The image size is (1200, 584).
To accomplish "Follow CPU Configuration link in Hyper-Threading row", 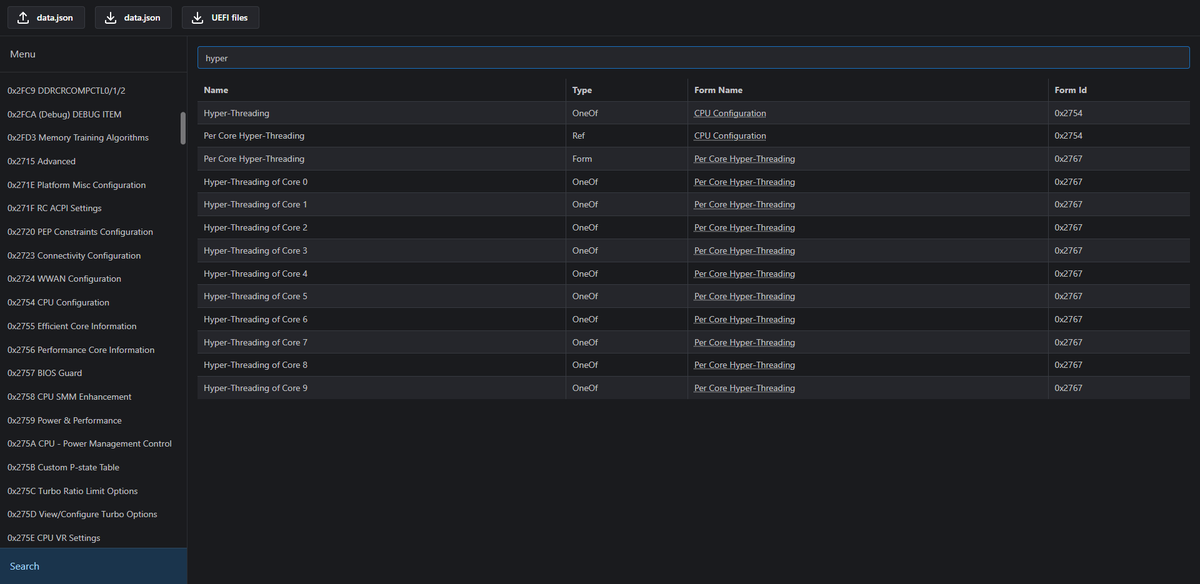I will click(730, 113).
